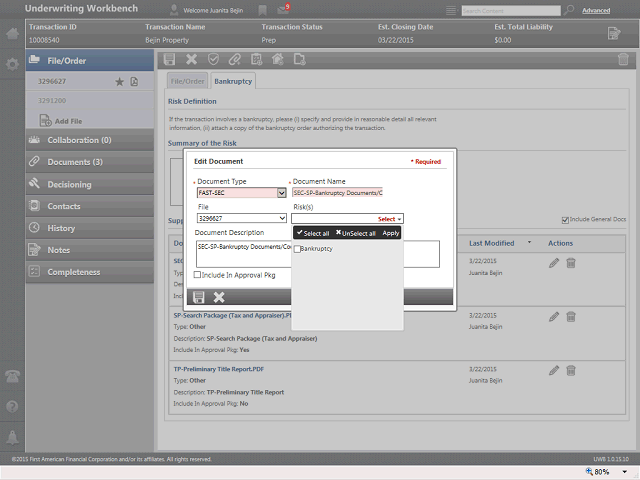Viewport: 640px width, 480px height.
Task: Click the document search toolbar icon
Action: [x=300, y=60]
